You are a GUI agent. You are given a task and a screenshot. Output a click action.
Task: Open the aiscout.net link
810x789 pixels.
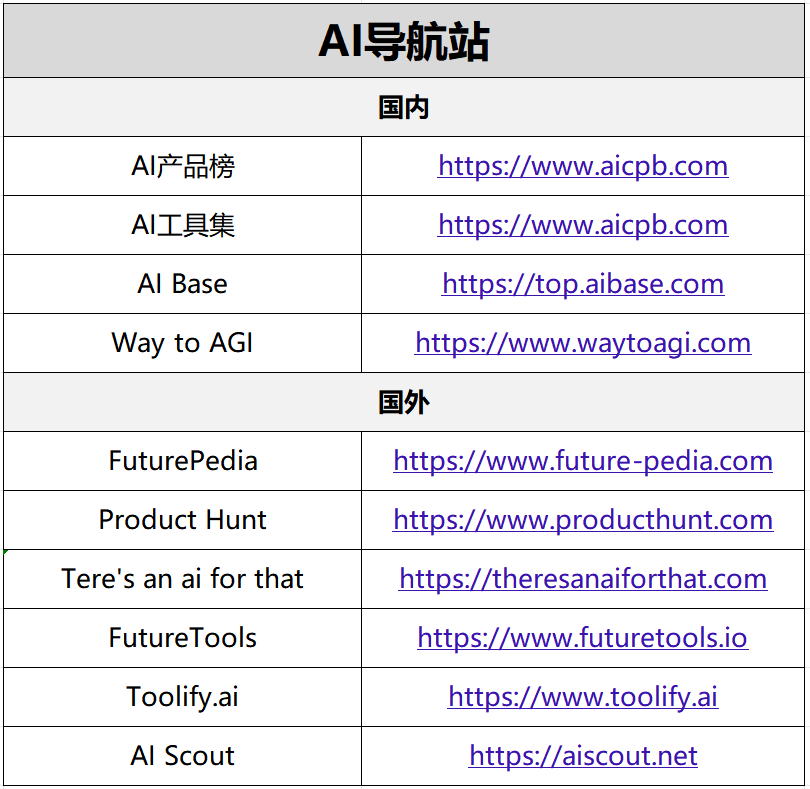coord(582,756)
